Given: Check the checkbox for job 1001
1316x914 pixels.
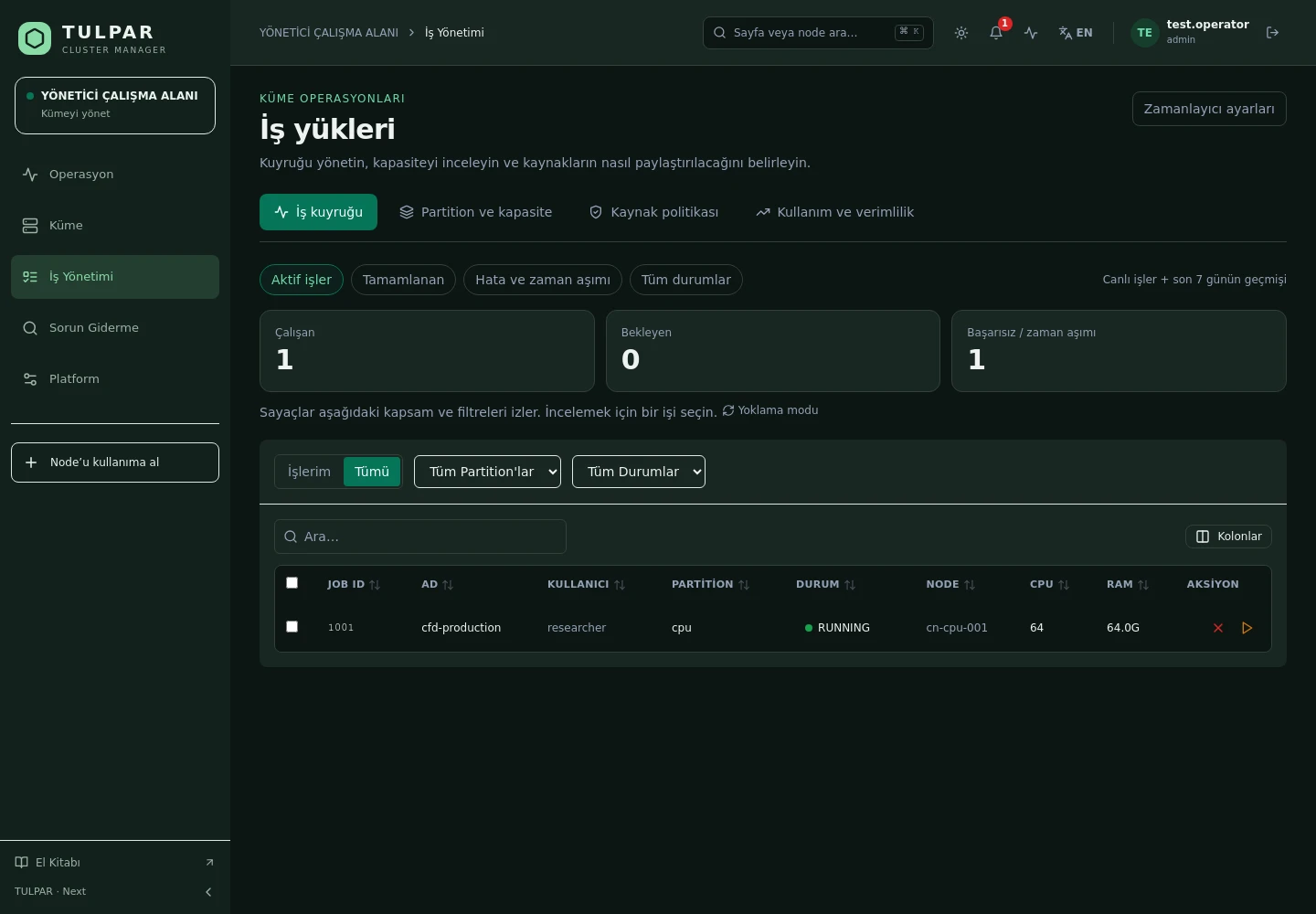Looking at the screenshot, I should coord(292,627).
